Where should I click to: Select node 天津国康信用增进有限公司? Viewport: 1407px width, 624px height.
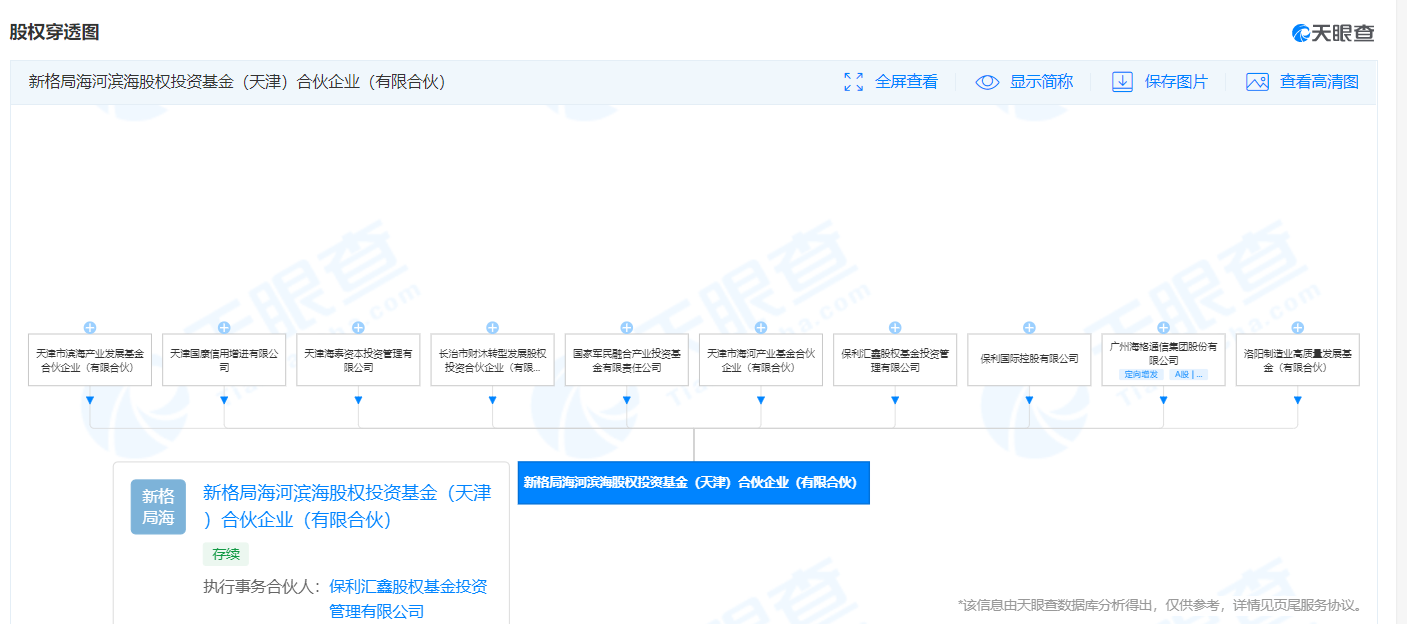click(224, 360)
